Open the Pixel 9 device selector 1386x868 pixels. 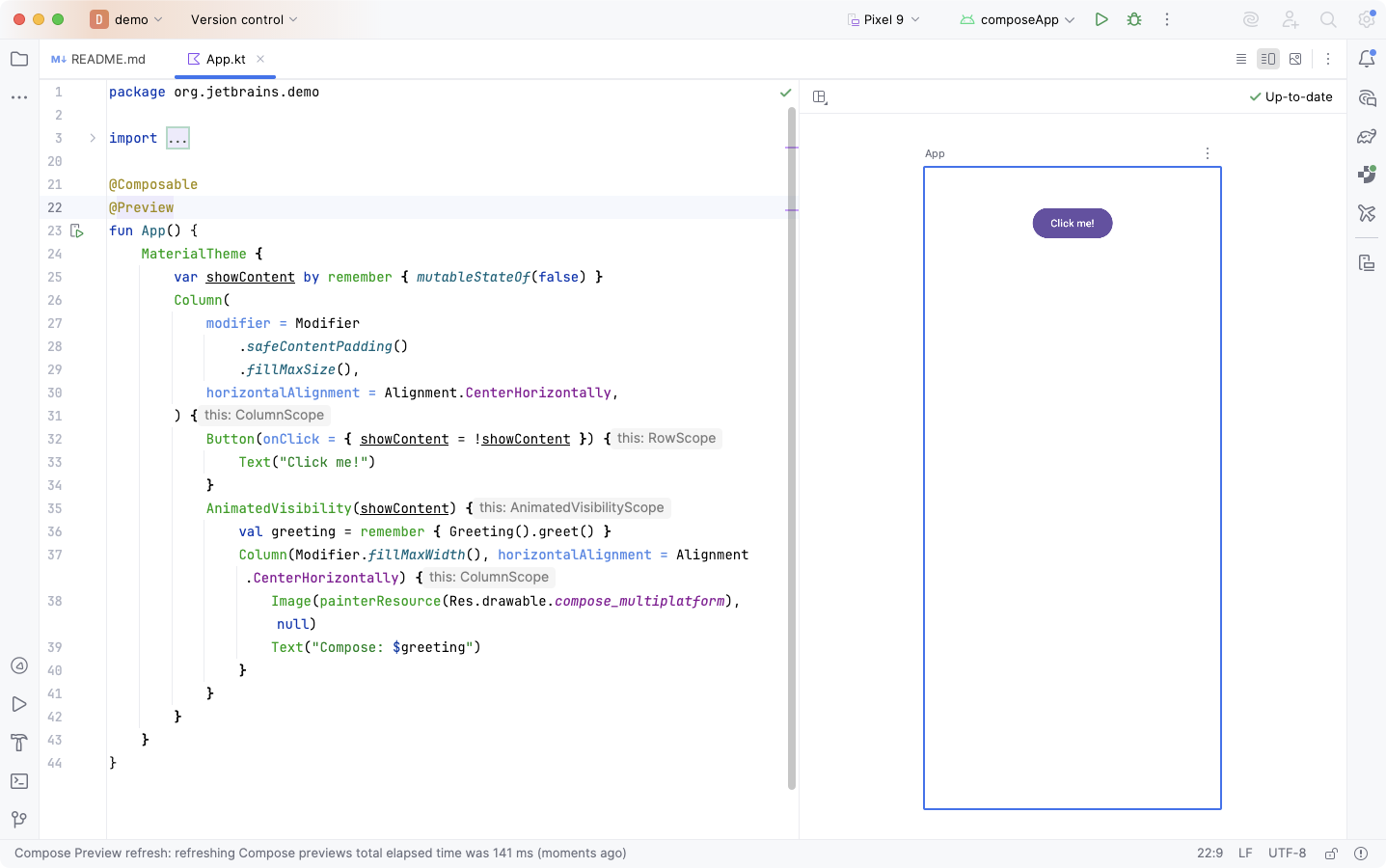(883, 18)
